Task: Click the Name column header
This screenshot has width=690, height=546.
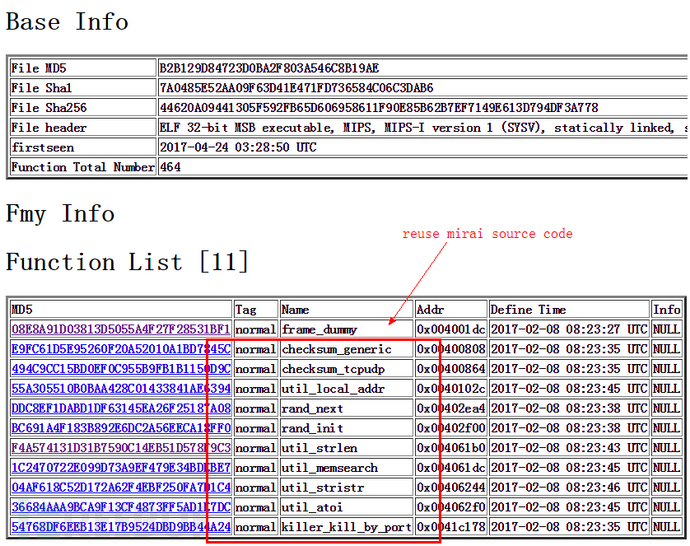Action: 347,309
